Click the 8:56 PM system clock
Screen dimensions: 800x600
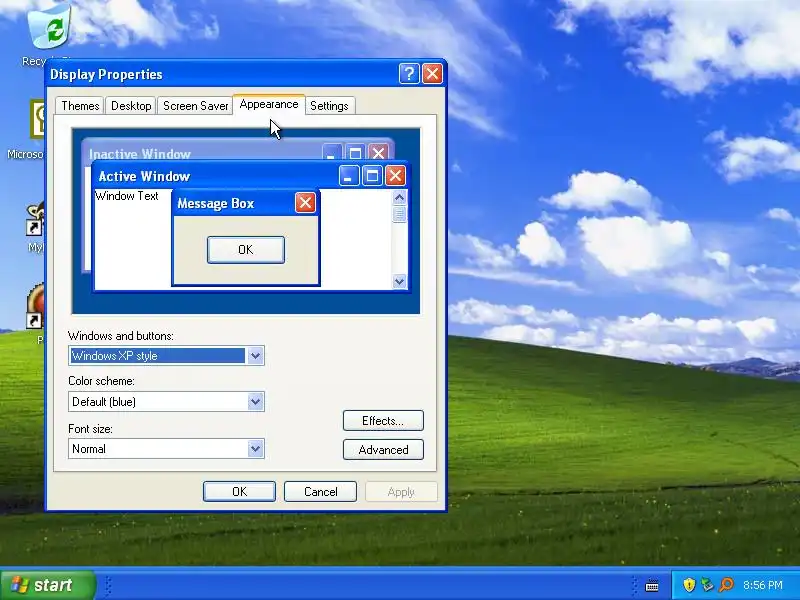click(763, 585)
